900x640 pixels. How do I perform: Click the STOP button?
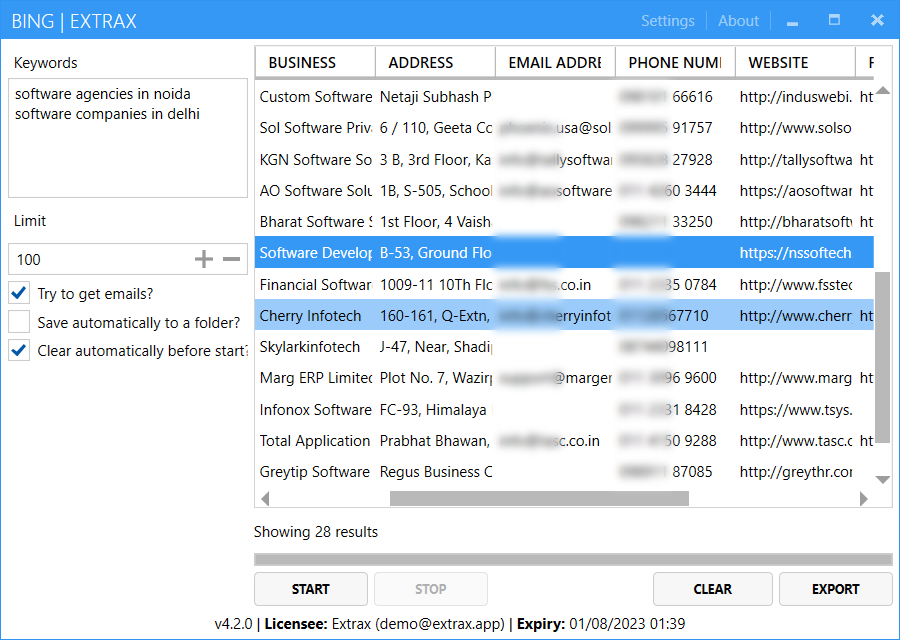tap(430, 589)
